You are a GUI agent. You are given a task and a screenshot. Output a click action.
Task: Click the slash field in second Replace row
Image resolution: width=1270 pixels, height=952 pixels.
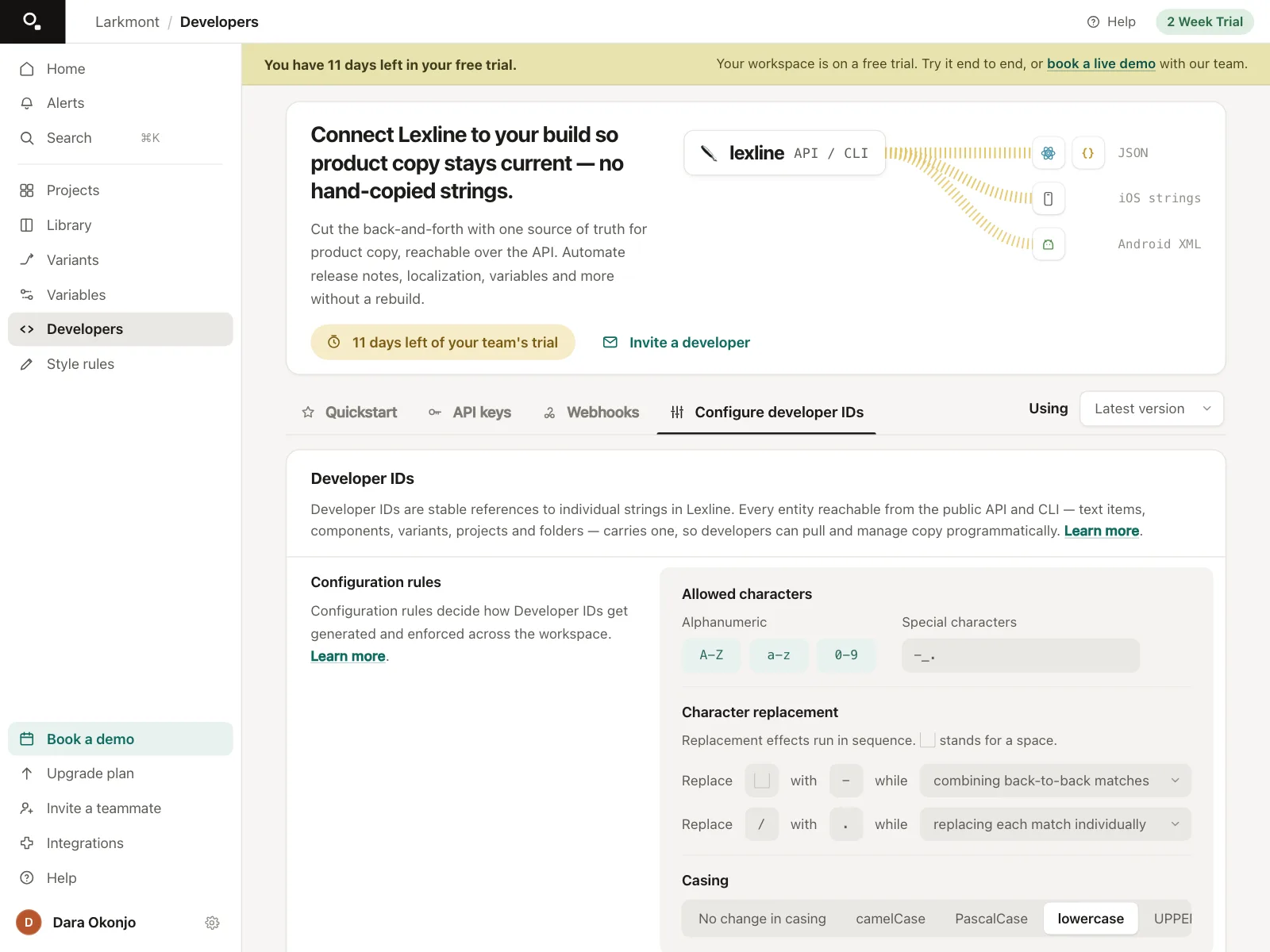coord(761,824)
